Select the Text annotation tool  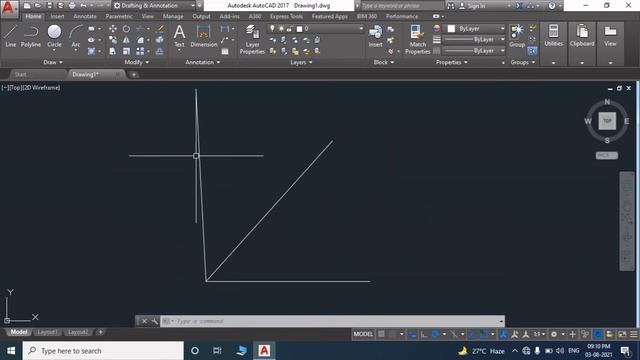coord(179,36)
